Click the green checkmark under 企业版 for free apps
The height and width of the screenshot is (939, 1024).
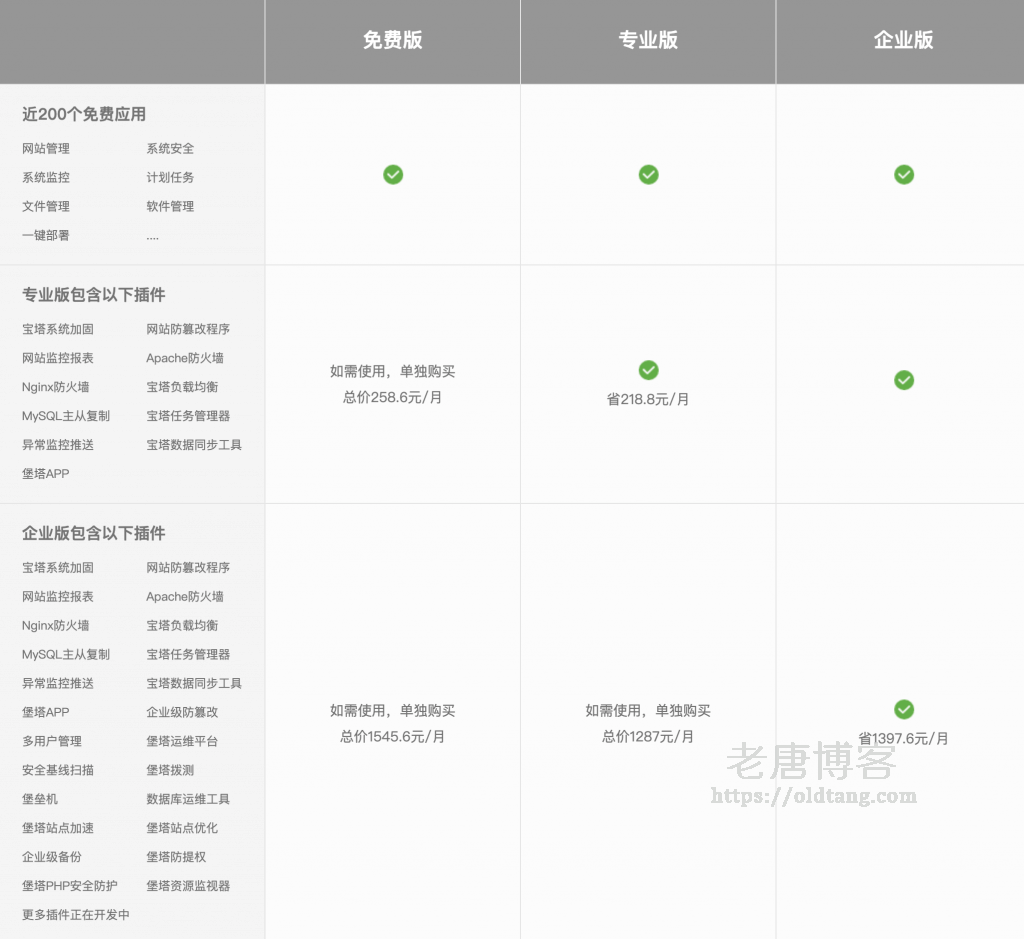[904, 174]
